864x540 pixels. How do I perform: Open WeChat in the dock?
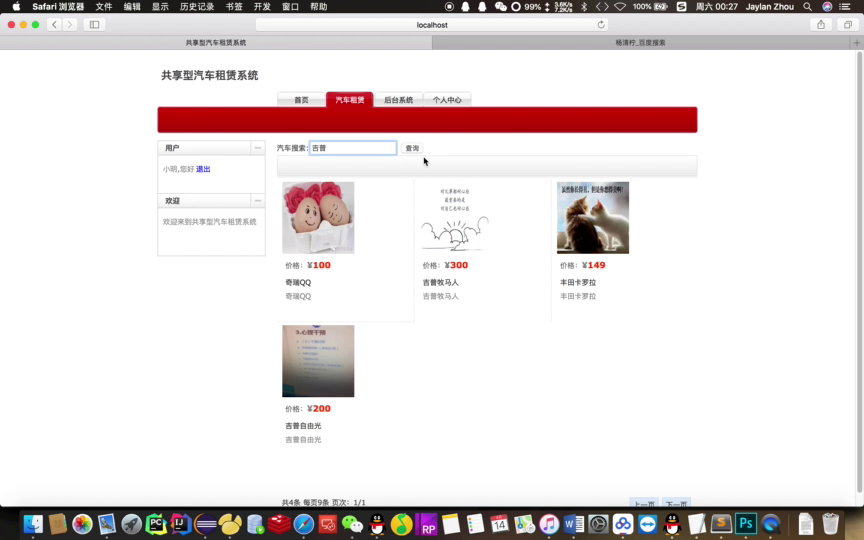353,524
